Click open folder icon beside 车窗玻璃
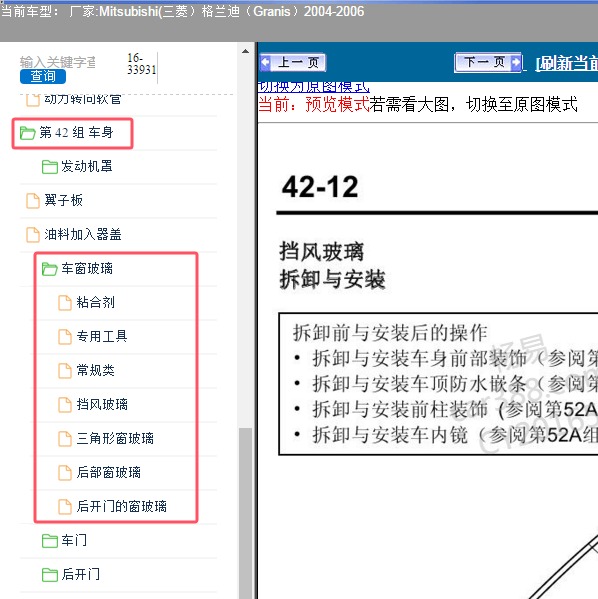Viewport: 598px width, 599px height. 50,269
